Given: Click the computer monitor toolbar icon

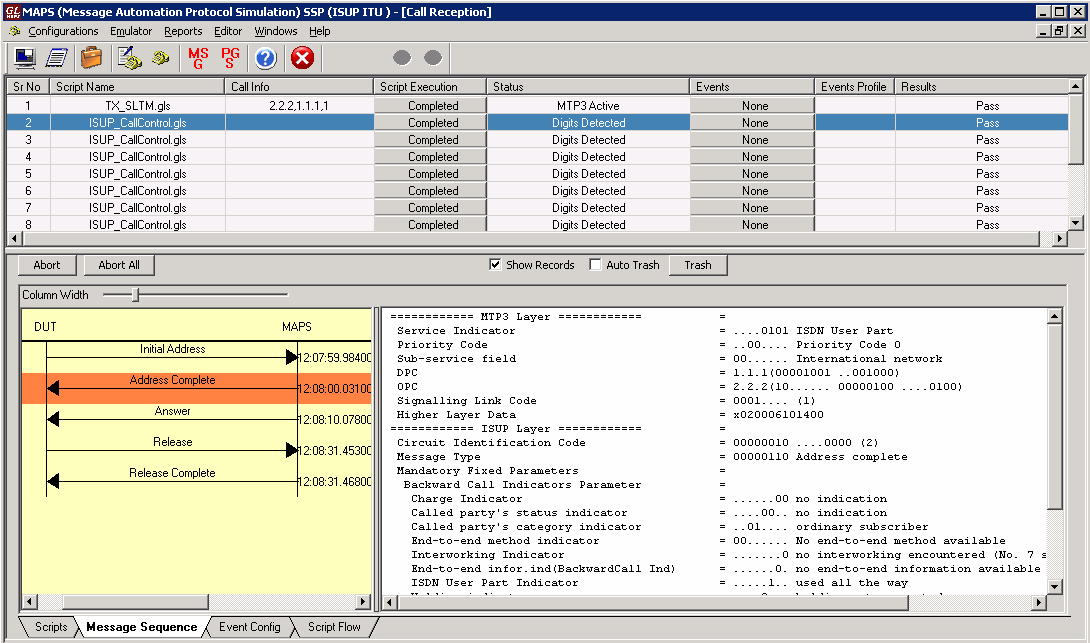Looking at the screenshot, I should tap(25, 58).
